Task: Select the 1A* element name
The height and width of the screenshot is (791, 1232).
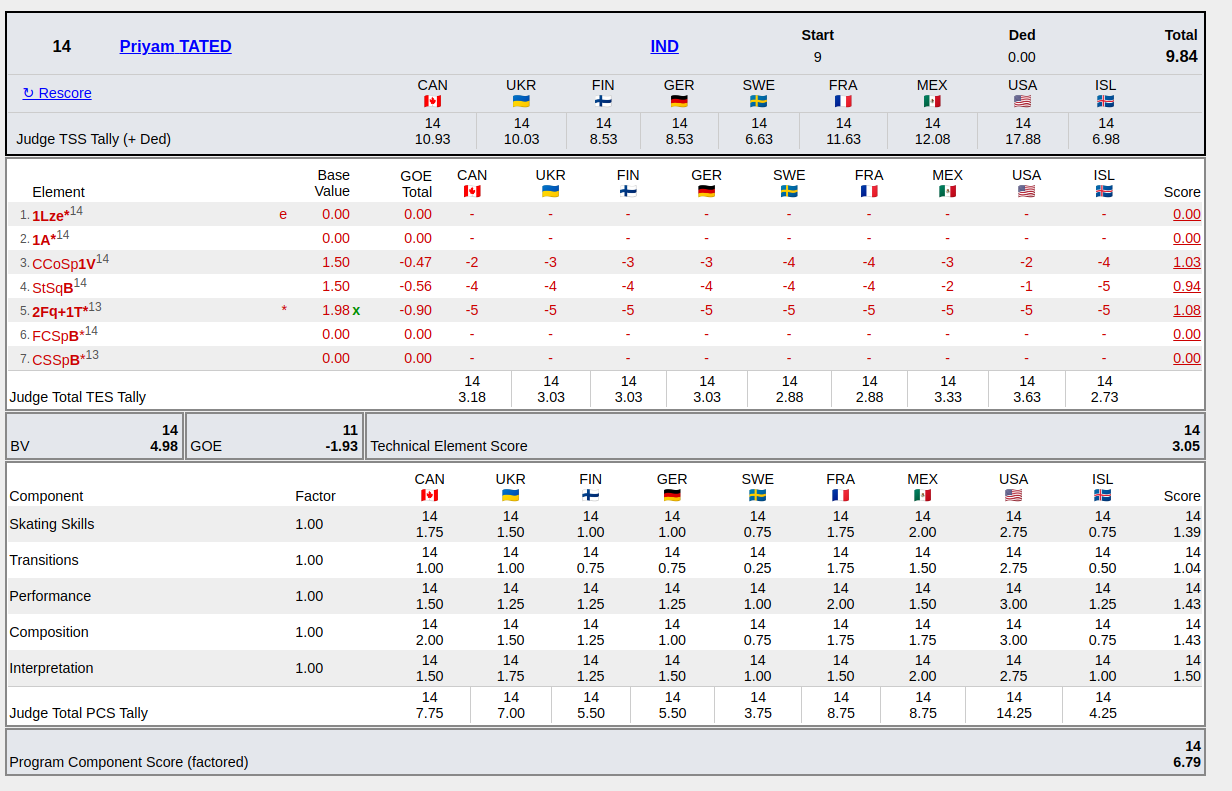Action: pyautogui.click(x=43, y=239)
